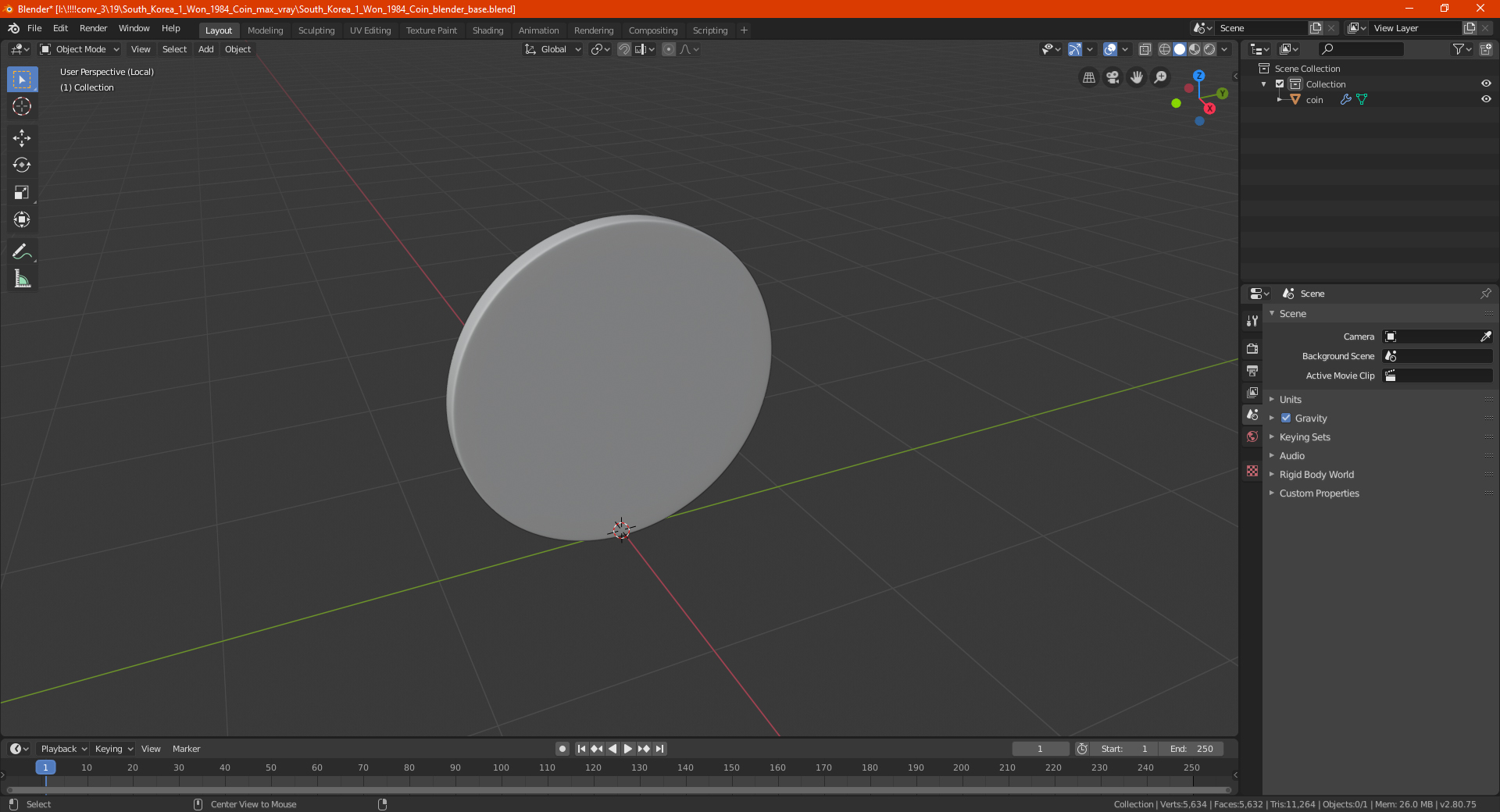
Task: Toggle viewport gizmos
Action: pos(1075,49)
